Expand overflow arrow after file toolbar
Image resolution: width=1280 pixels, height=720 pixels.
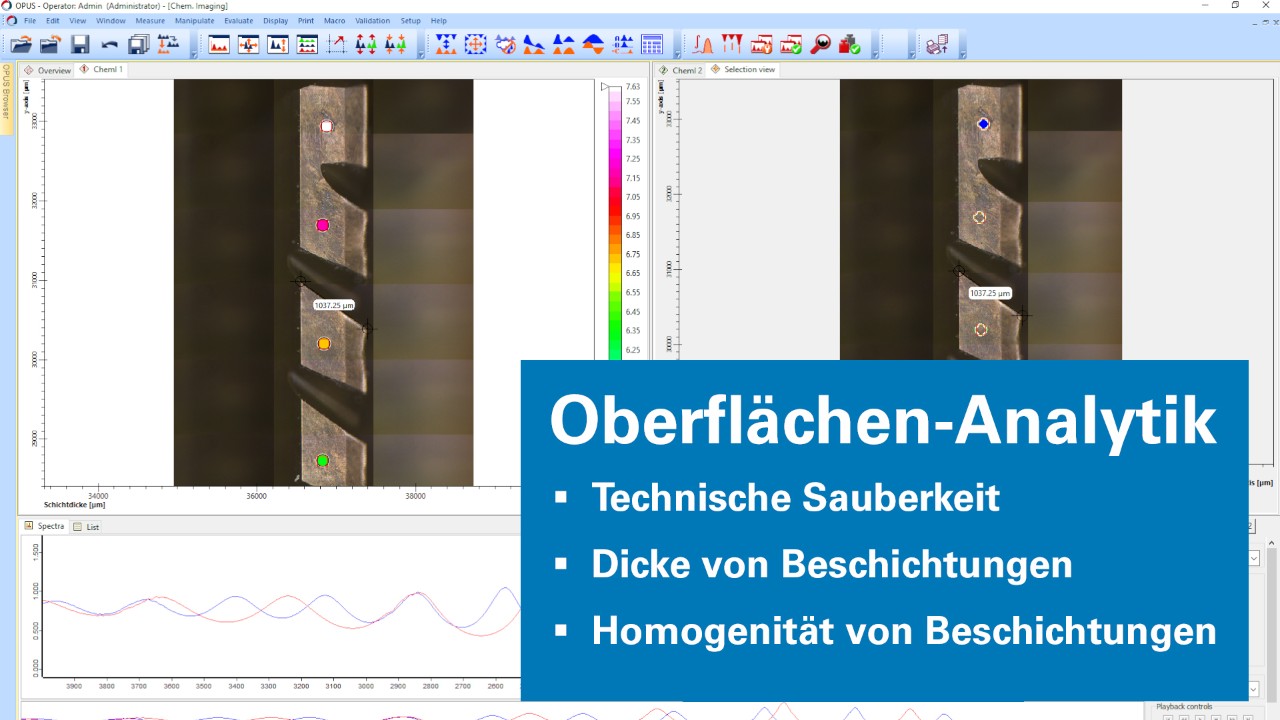[193, 55]
